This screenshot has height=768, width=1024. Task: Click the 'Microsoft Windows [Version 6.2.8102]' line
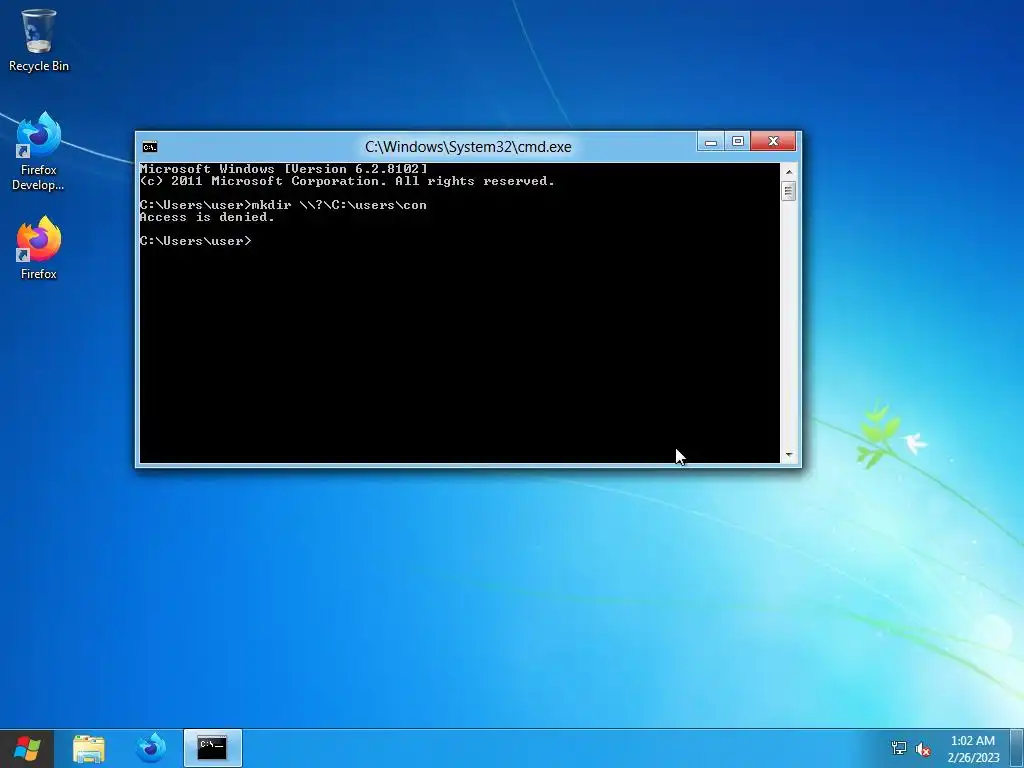283,168
